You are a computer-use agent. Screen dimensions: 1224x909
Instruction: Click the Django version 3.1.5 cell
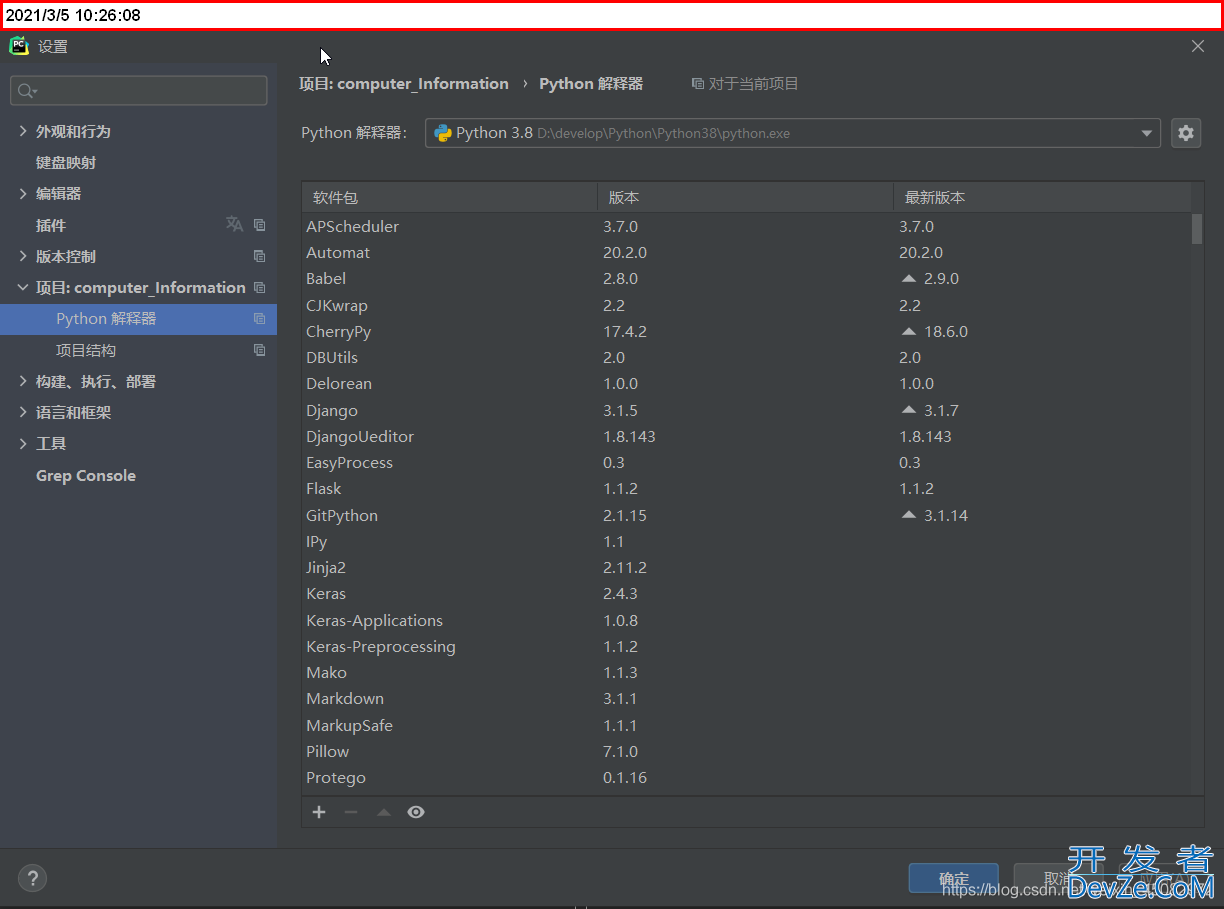pyautogui.click(x=620, y=410)
